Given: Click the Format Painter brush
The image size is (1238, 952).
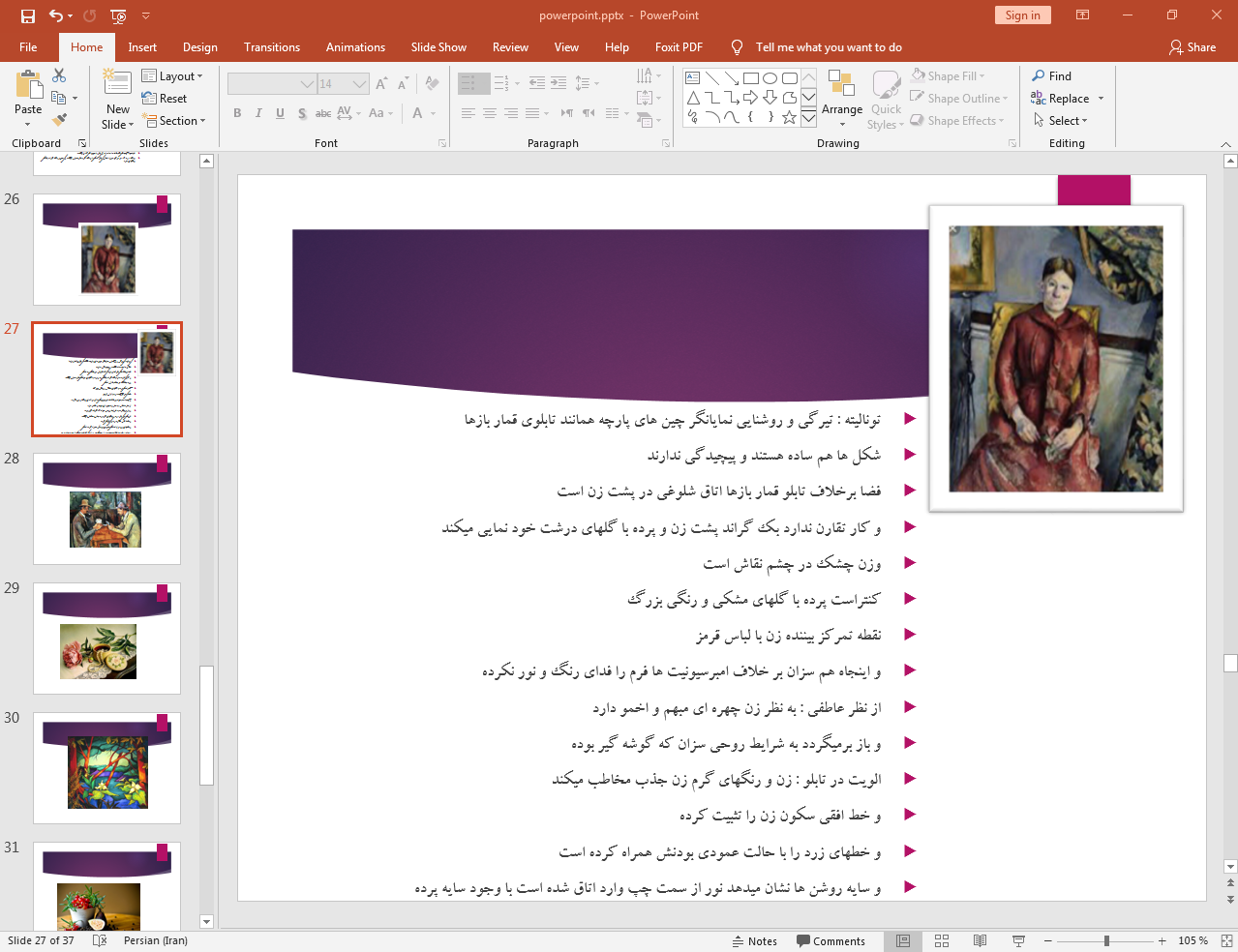Looking at the screenshot, I should point(59,120).
